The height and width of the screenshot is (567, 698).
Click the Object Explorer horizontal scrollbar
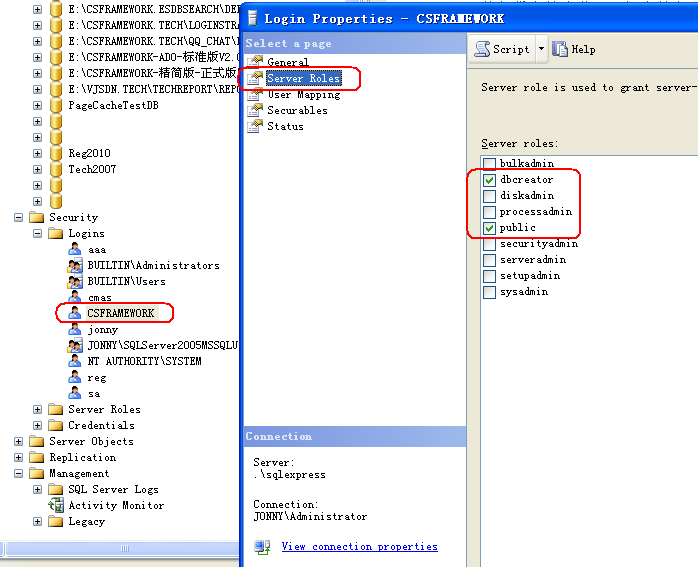click(120, 548)
